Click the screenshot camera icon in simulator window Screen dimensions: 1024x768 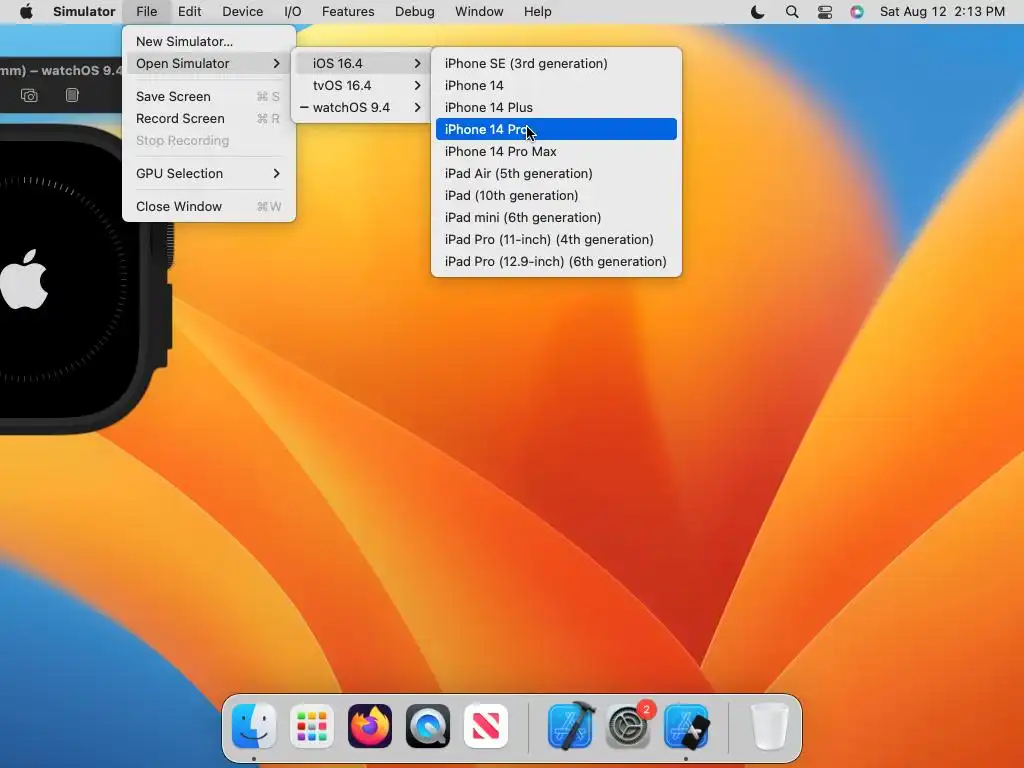(29, 95)
